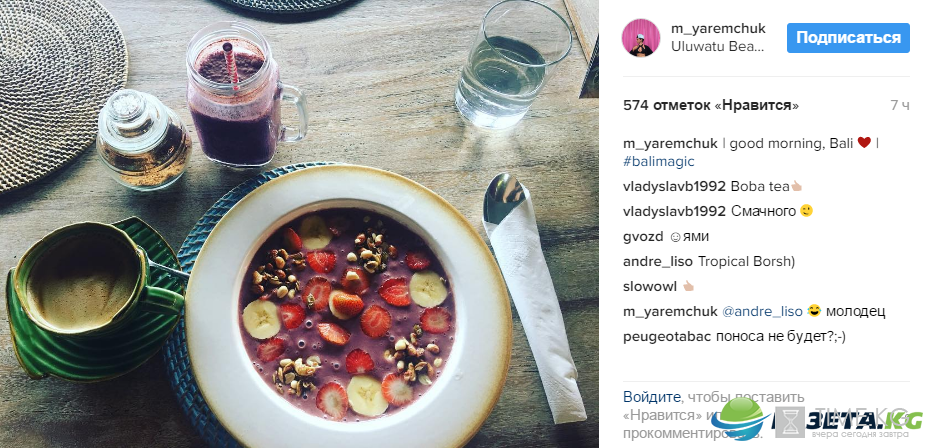This screenshot has width=930, height=448.
Task: Click the smoothie bowl photo
Action: coord(299,224)
